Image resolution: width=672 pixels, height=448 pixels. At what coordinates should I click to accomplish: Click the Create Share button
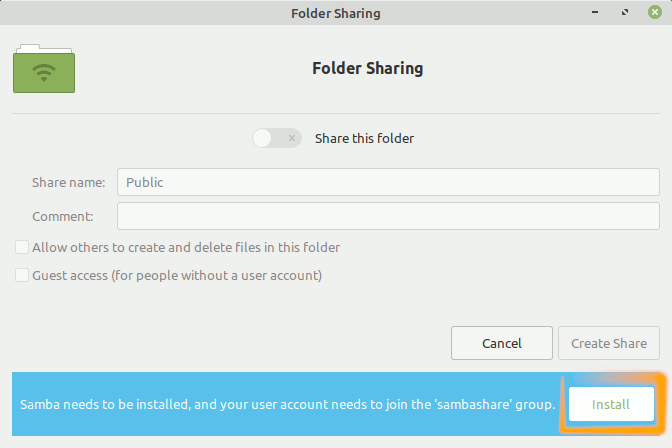click(x=609, y=343)
